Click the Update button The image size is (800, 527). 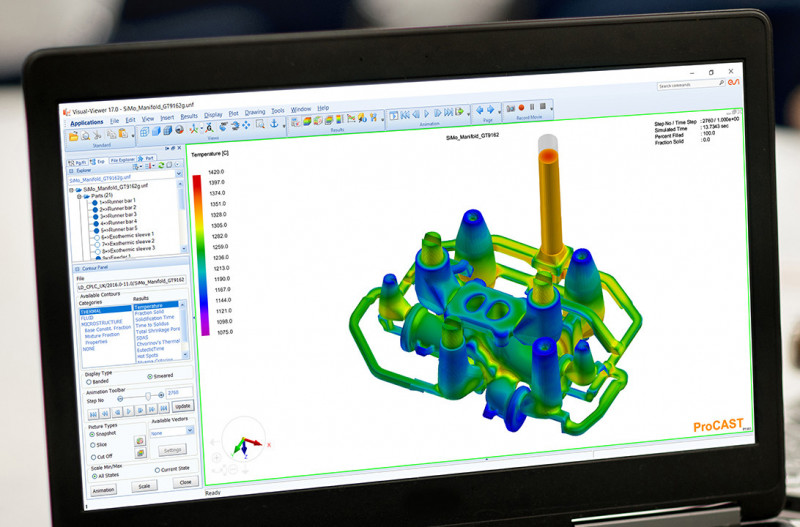click(182, 406)
